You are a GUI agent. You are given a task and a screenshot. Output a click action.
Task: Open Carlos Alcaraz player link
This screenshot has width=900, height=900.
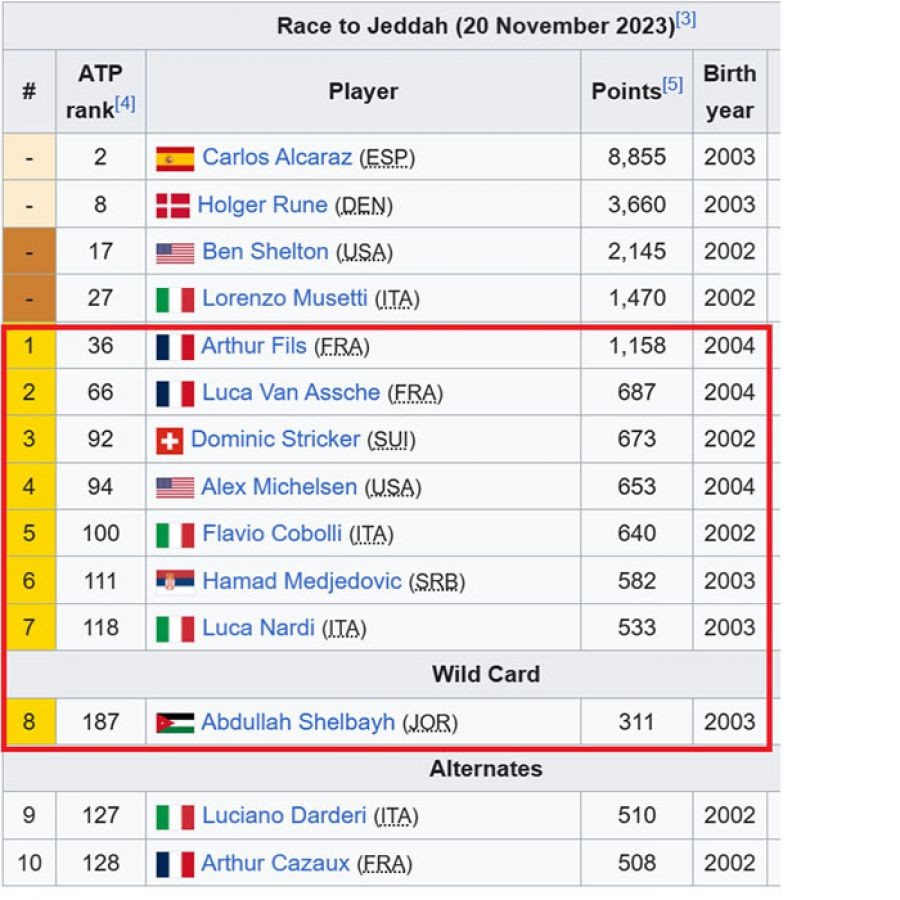point(277,157)
